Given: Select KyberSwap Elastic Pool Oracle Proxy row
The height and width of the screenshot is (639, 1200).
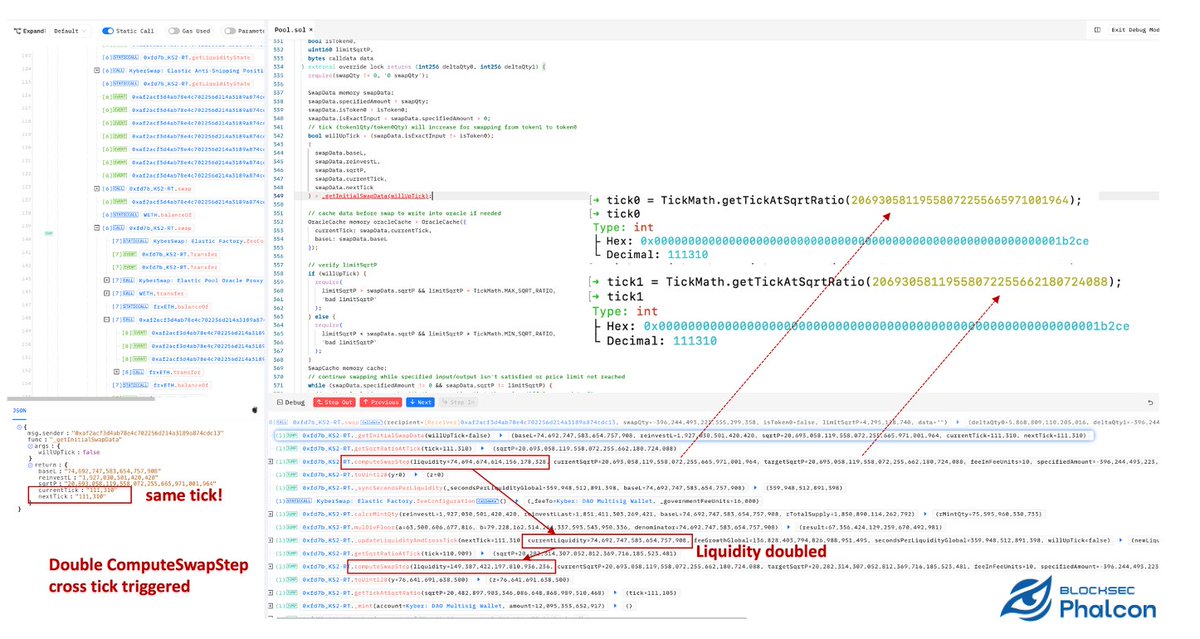Looking at the screenshot, I should click(187, 281).
